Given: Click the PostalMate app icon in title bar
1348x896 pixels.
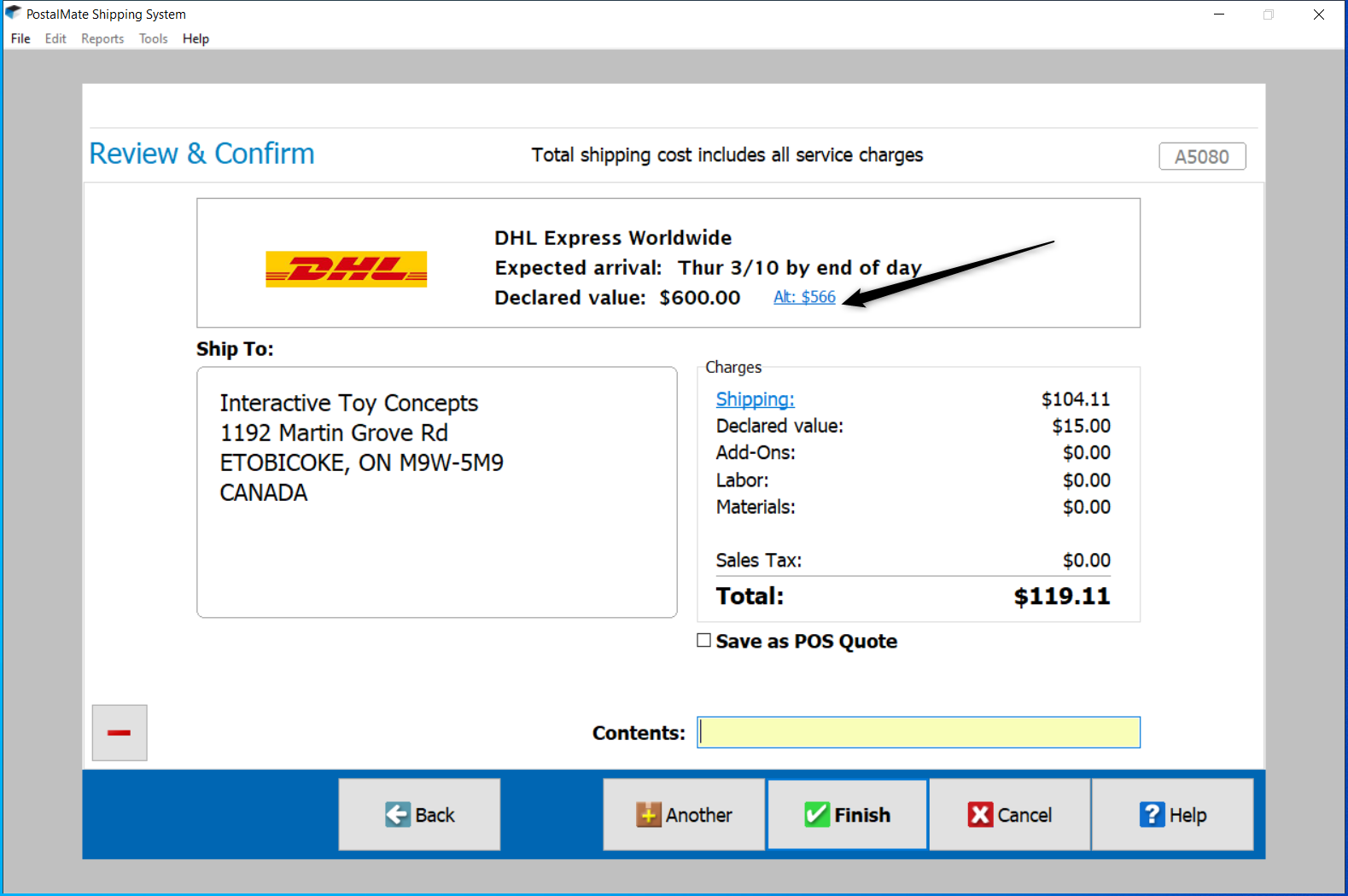Looking at the screenshot, I should click(13, 14).
